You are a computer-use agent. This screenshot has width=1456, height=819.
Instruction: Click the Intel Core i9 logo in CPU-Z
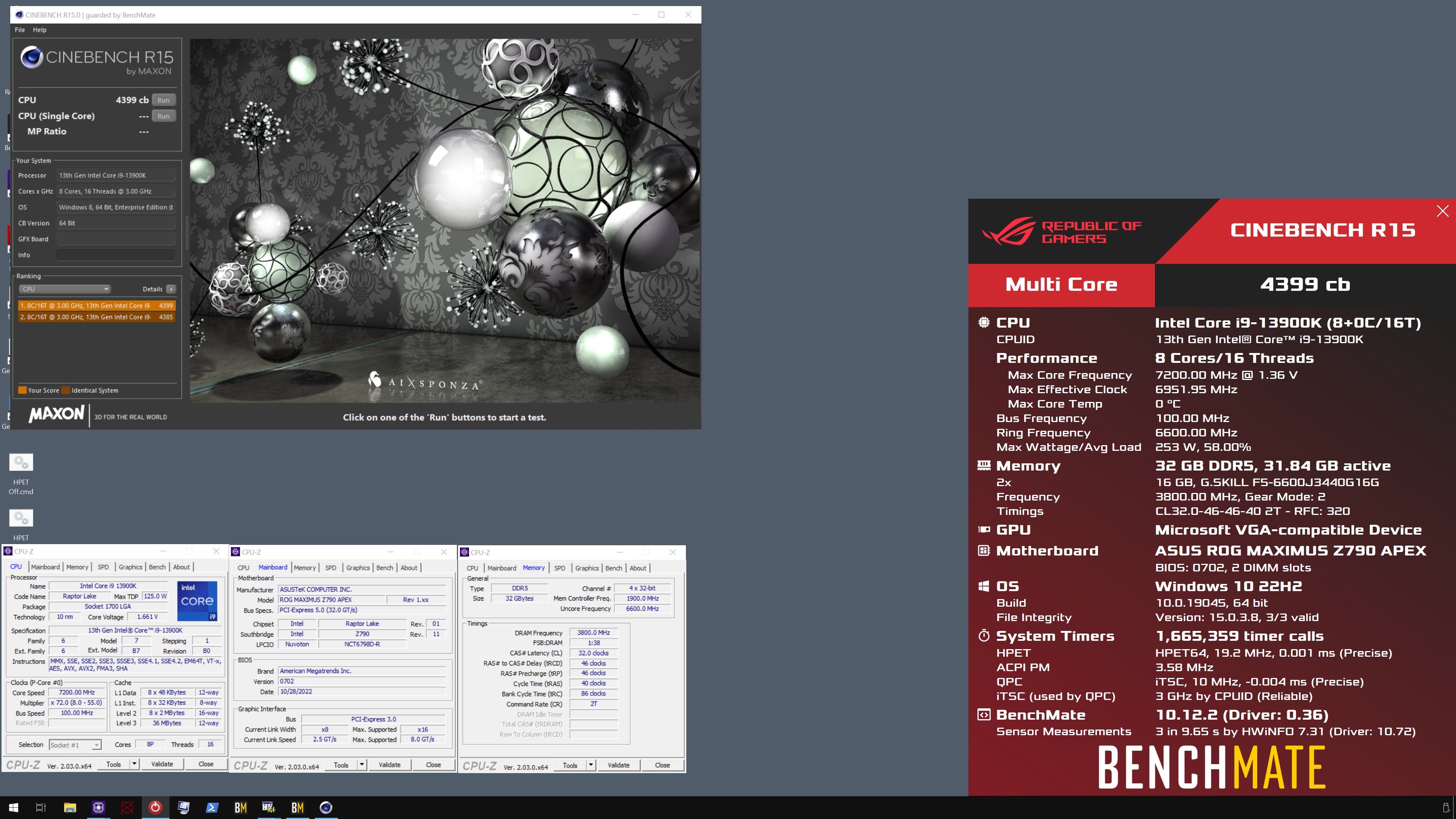click(x=197, y=601)
